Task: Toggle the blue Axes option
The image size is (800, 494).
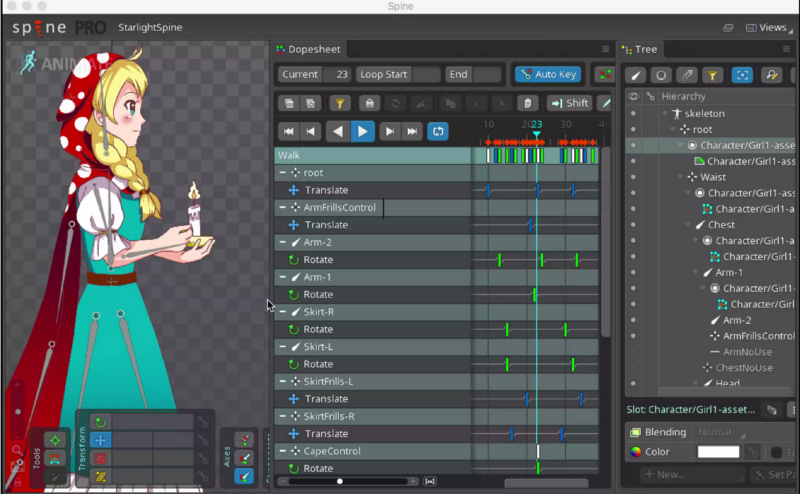Action: click(244, 477)
